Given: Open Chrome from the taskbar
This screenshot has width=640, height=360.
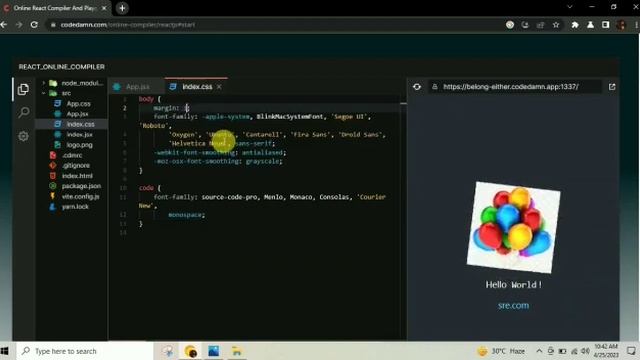Looking at the screenshot, I should 191,351.
